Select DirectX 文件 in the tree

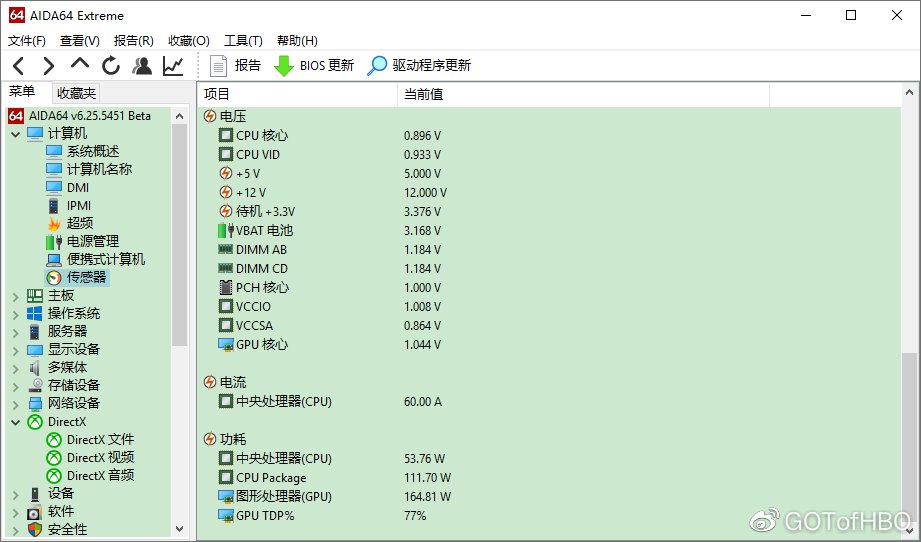100,440
